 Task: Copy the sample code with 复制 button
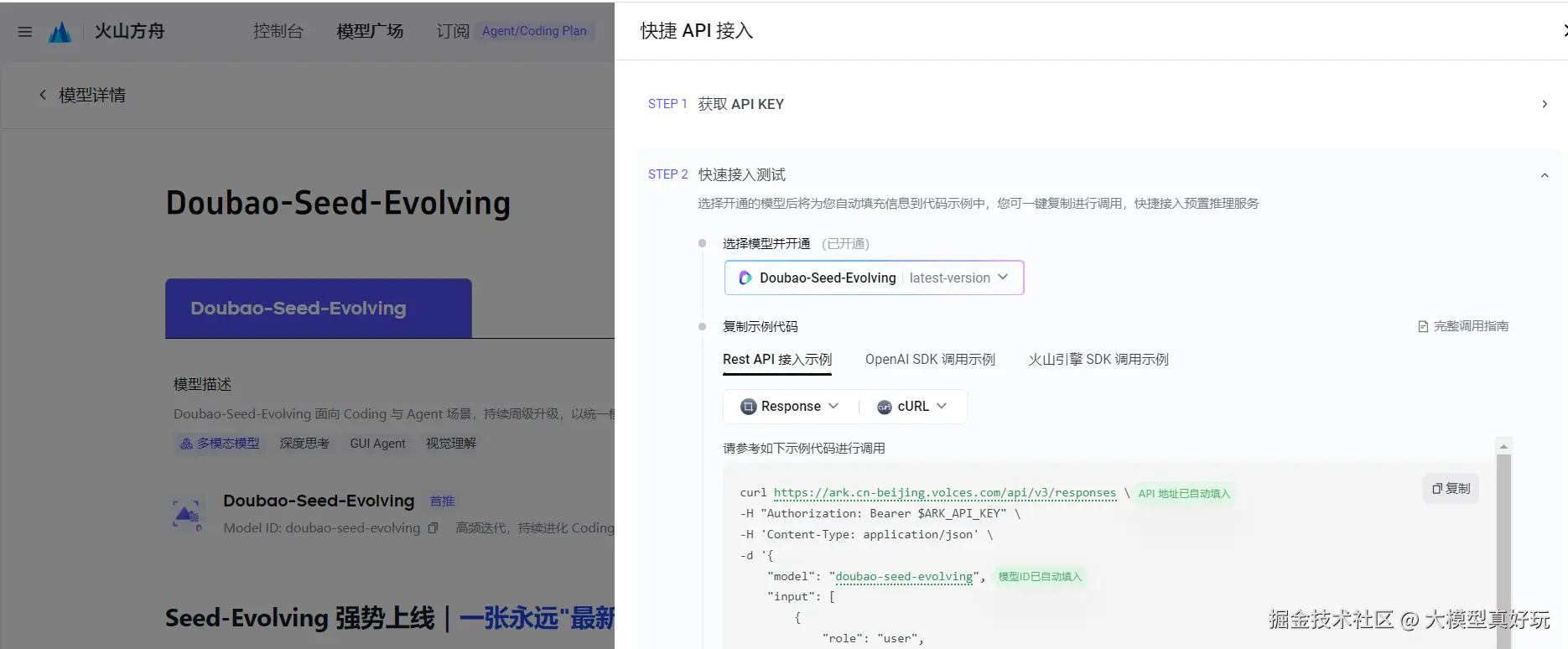click(1451, 489)
